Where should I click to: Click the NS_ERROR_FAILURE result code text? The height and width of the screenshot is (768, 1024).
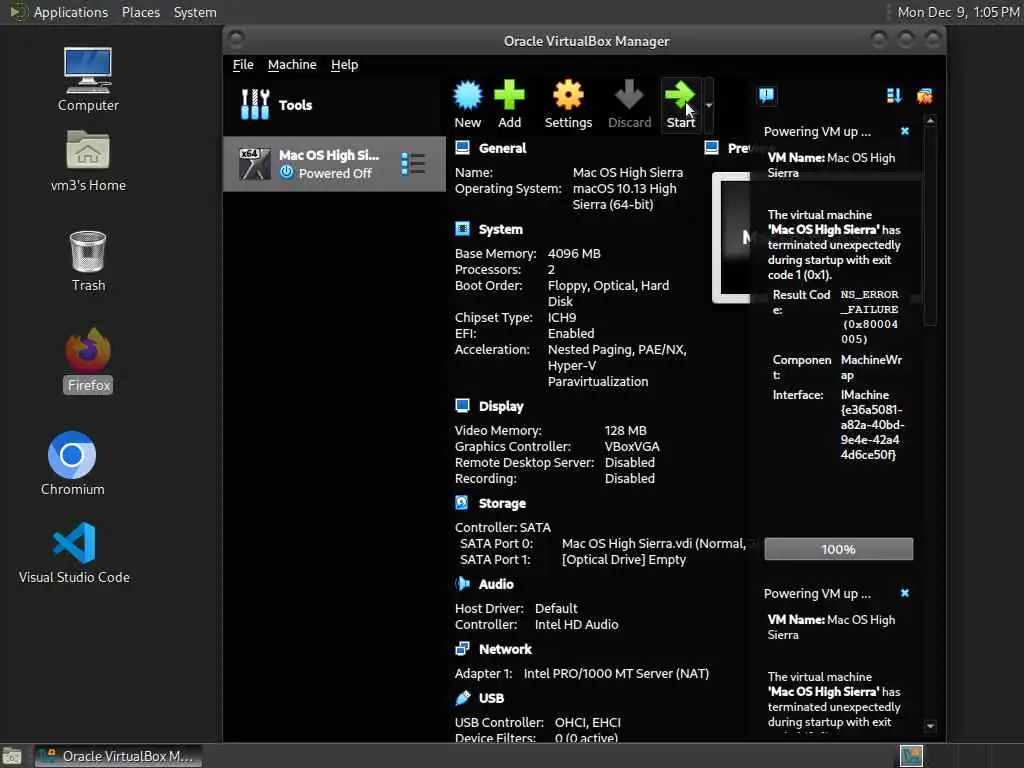point(870,317)
